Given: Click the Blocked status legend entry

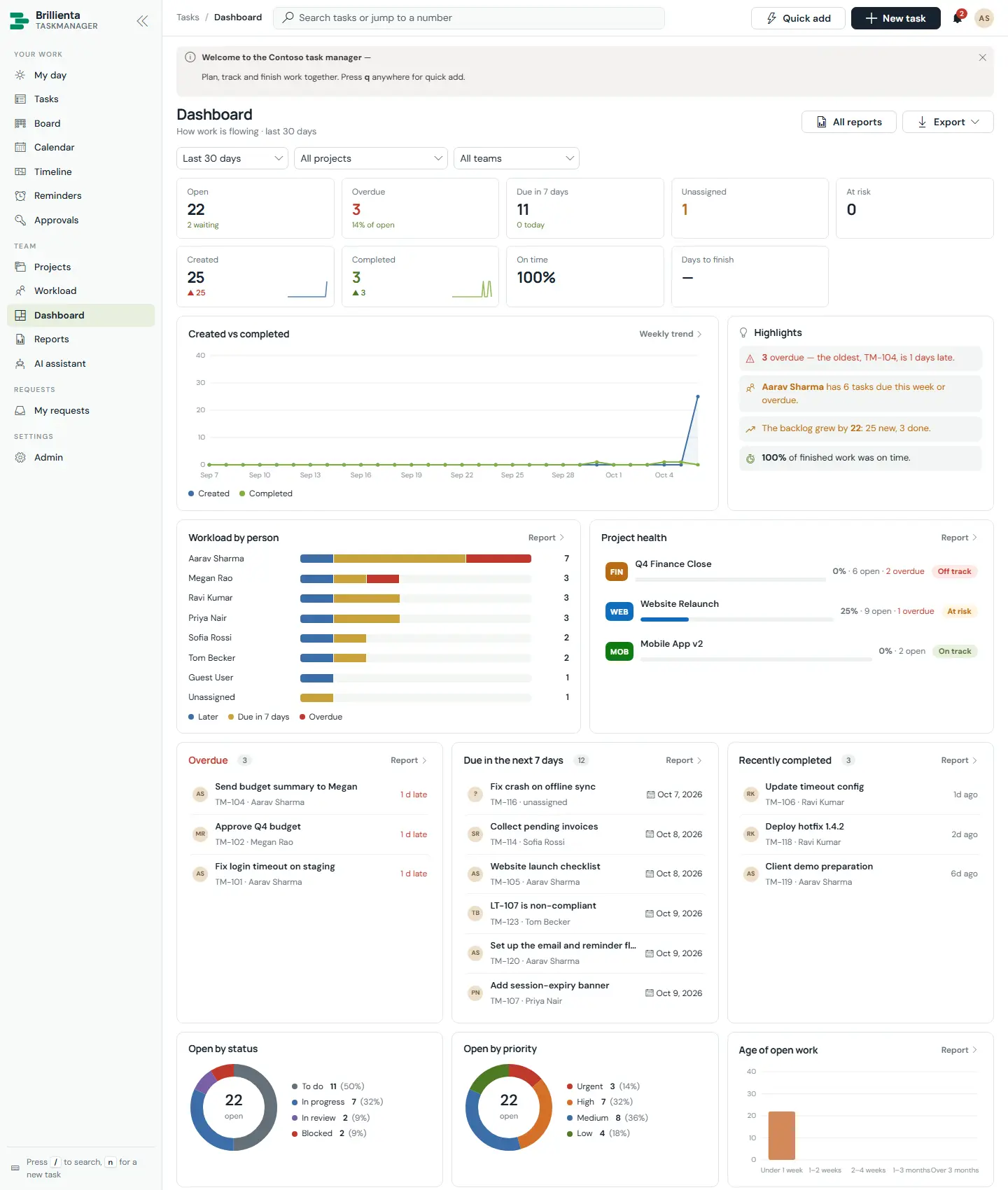Looking at the screenshot, I should tap(329, 1133).
